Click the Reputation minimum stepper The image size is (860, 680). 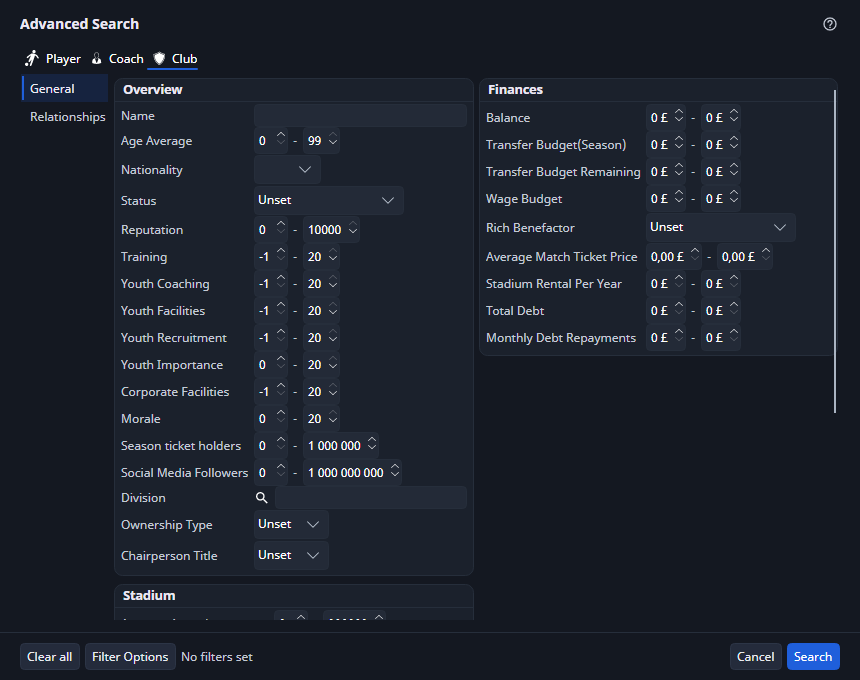pyautogui.click(x=271, y=229)
